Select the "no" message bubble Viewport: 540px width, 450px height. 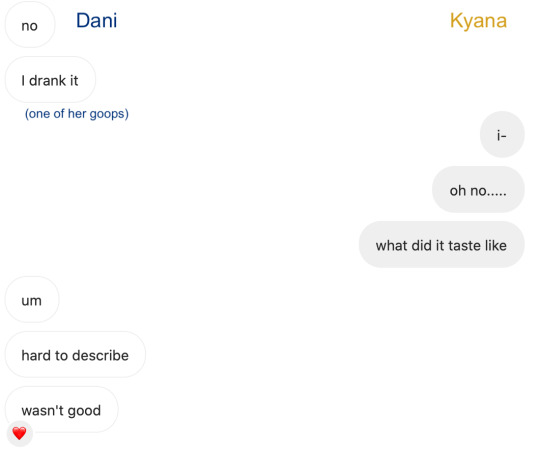pos(30,24)
